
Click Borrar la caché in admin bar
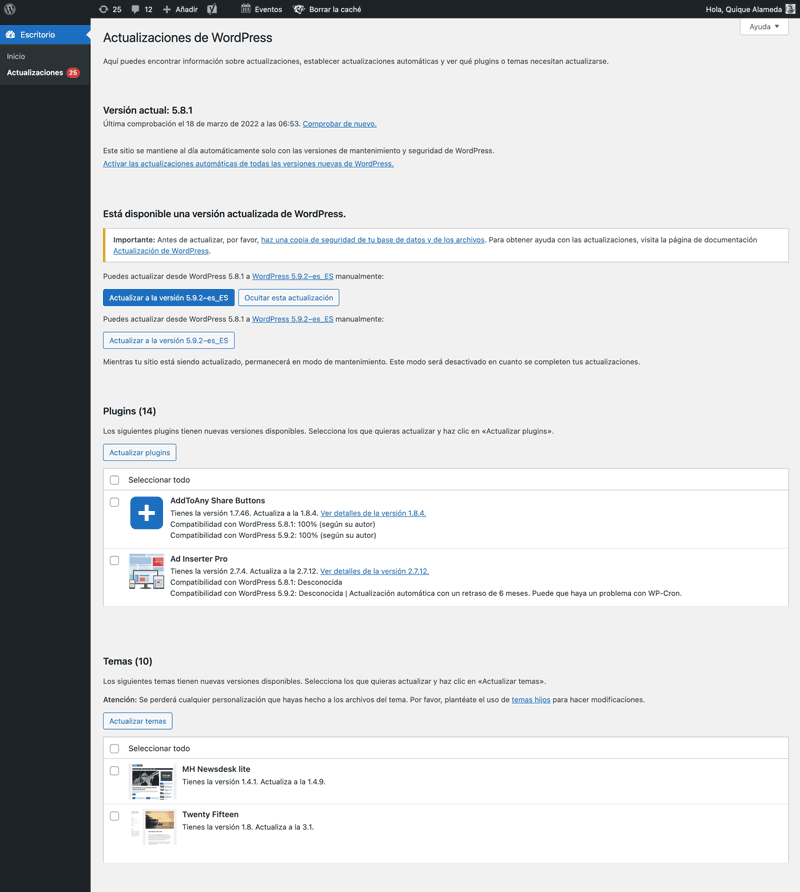(327, 9)
